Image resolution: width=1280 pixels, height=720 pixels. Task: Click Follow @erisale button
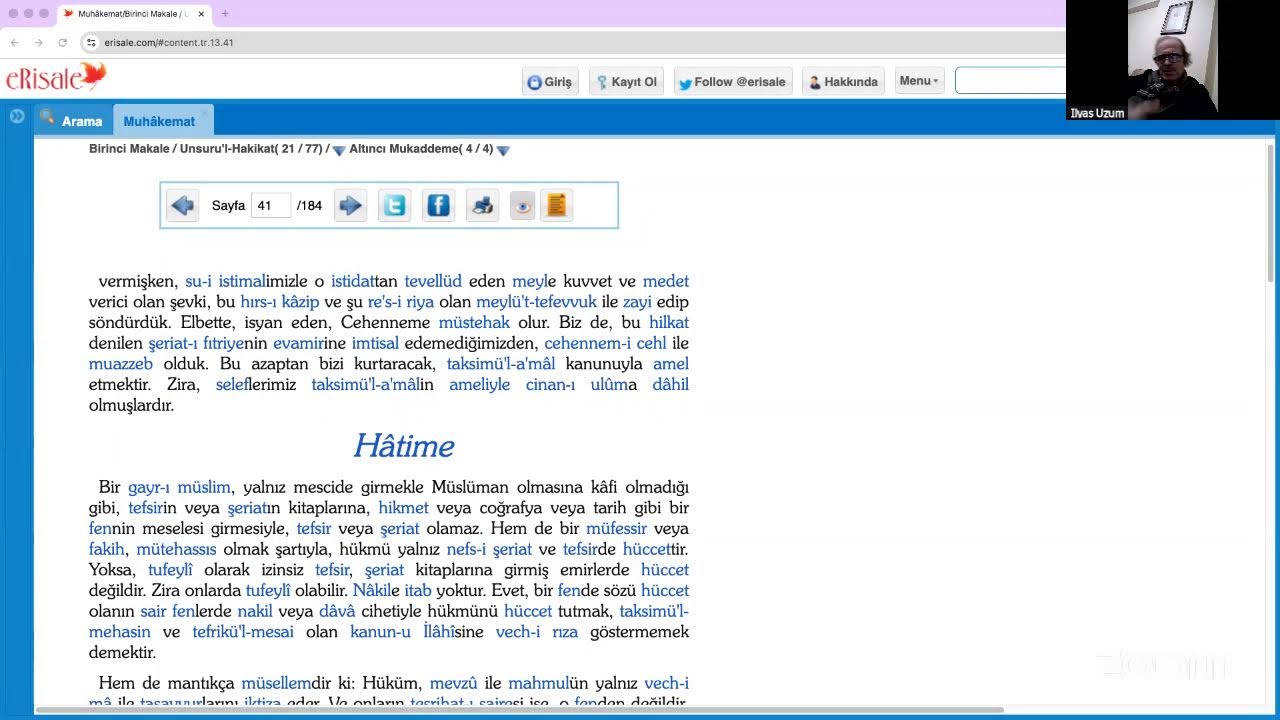733,82
